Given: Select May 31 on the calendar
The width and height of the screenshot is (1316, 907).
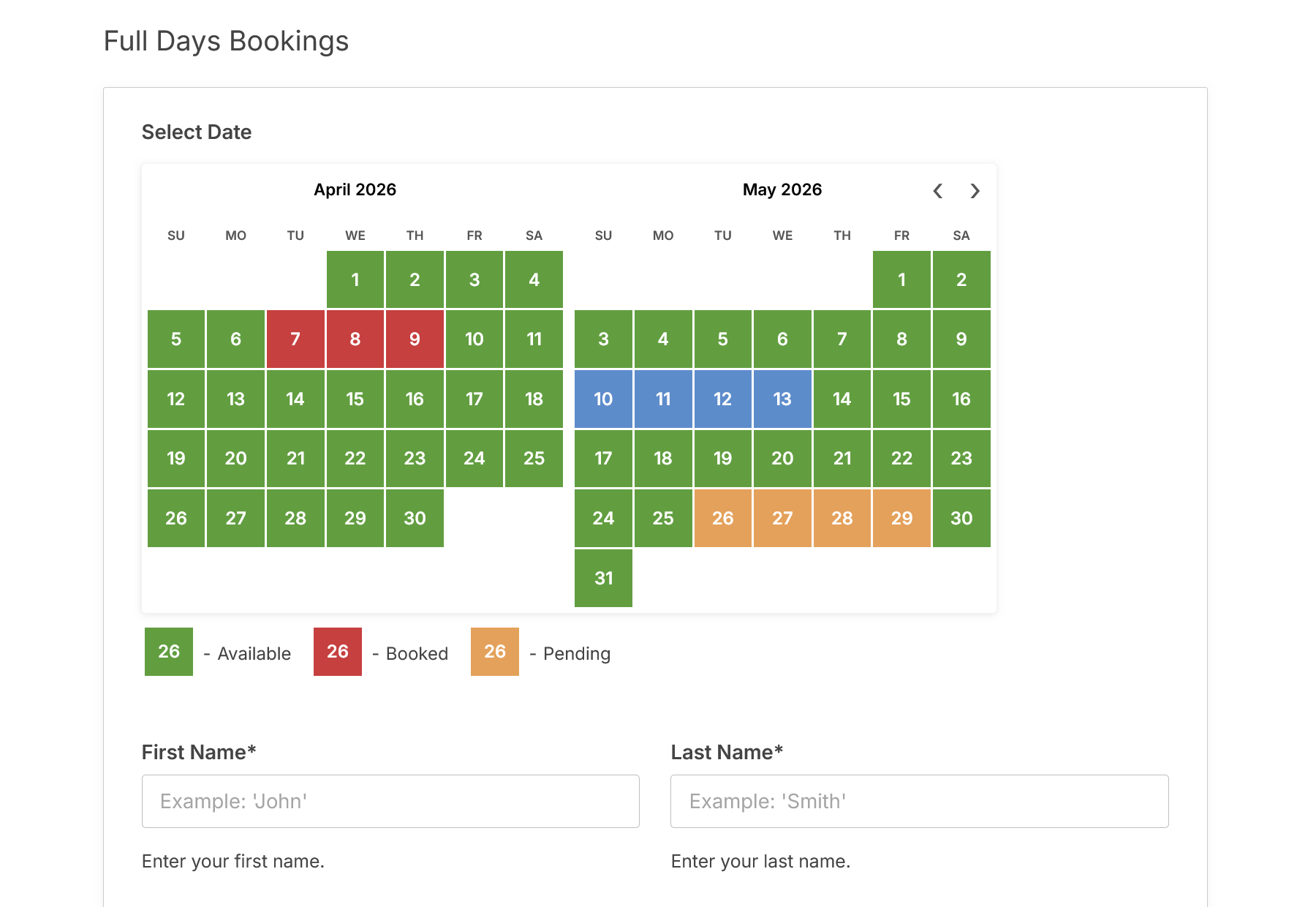Looking at the screenshot, I should (603, 578).
